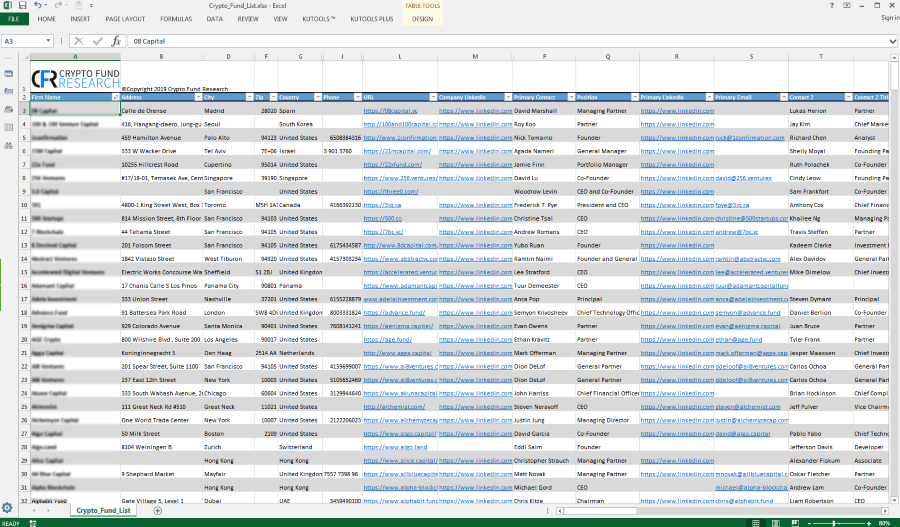Open the Phone column filter dropdown

[x=358, y=97]
